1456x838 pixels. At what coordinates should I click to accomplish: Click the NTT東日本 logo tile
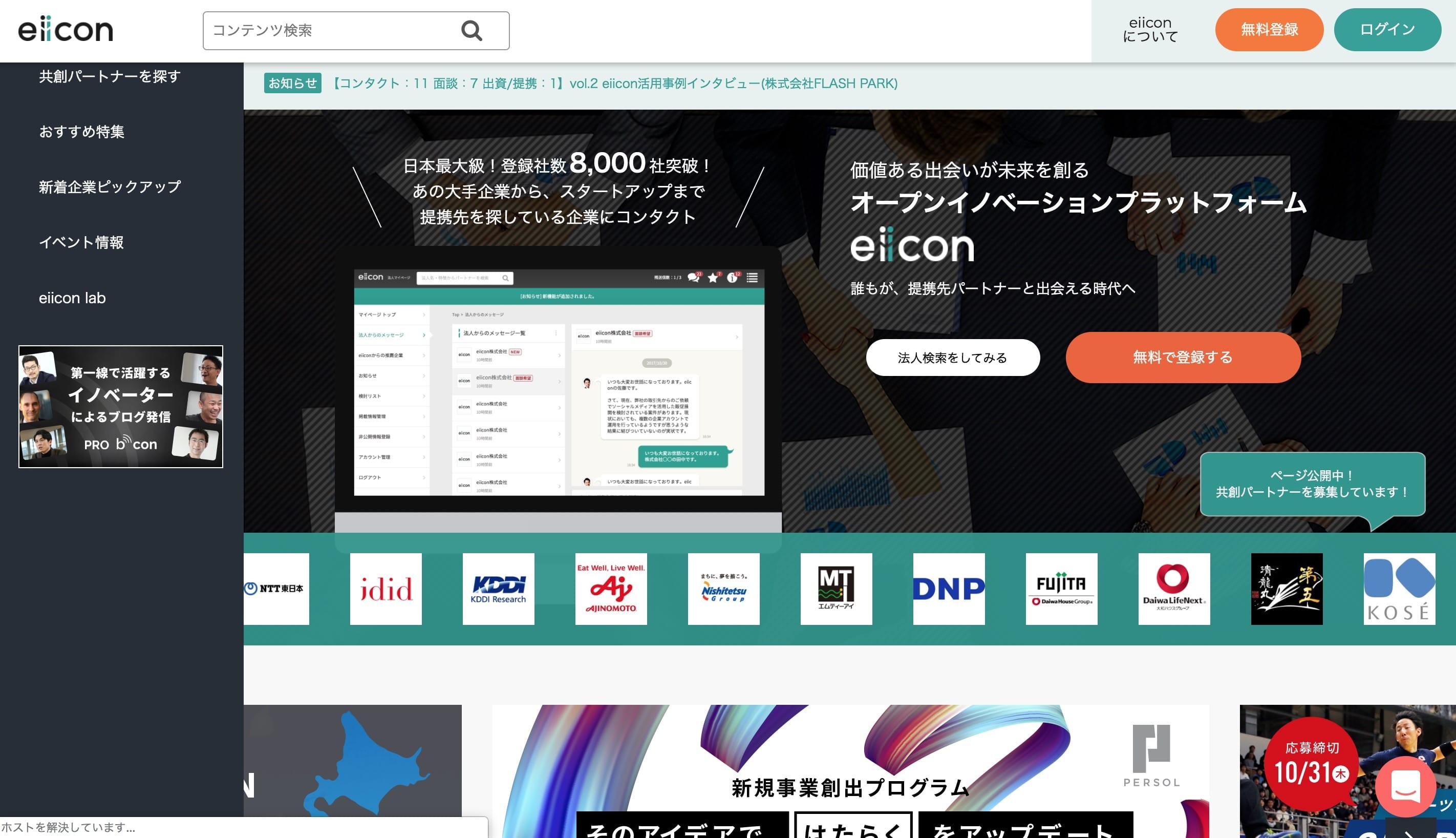click(276, 589)
